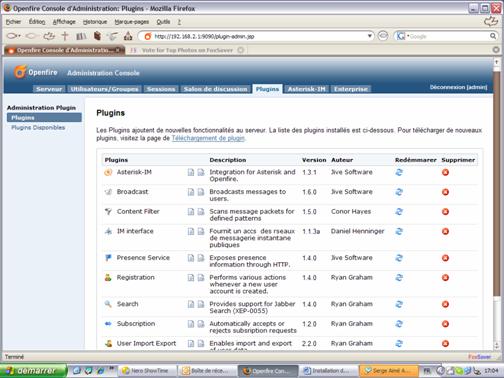Open the Nero ShowTime taskbar button
Screen dimensions: 504x378
pos(146,371)
